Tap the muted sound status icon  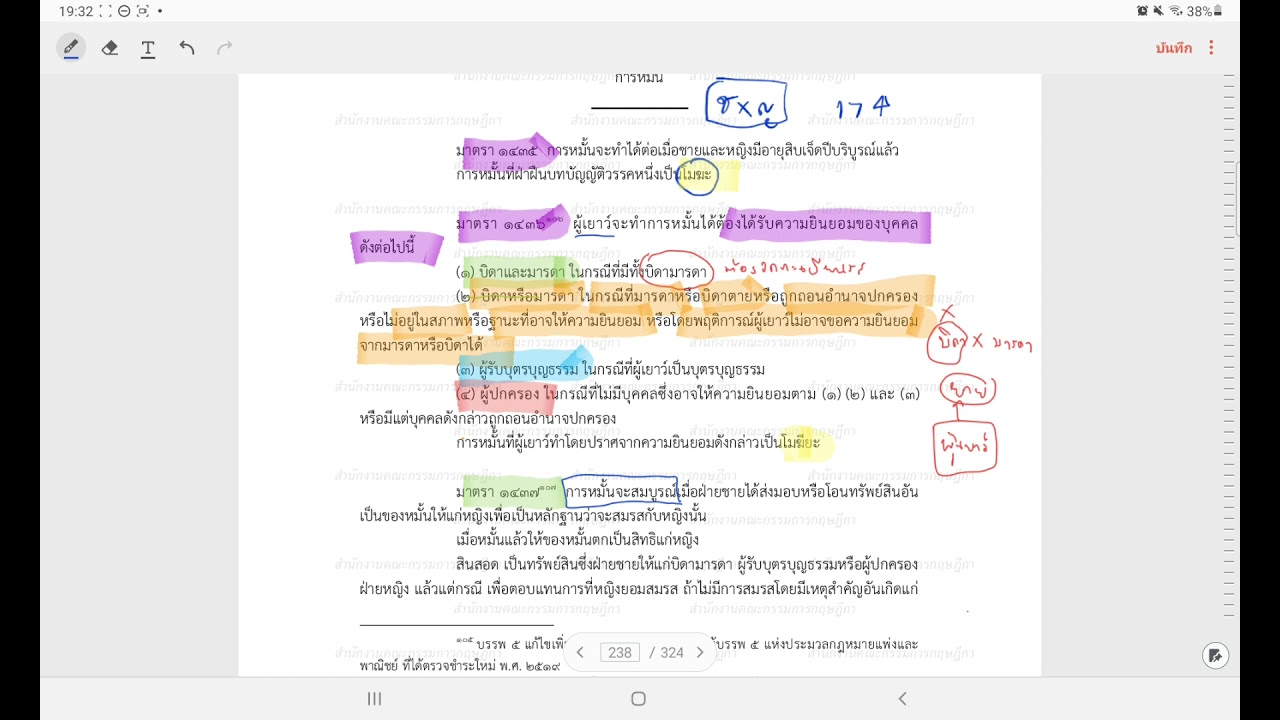click(x=1158, y=11)
